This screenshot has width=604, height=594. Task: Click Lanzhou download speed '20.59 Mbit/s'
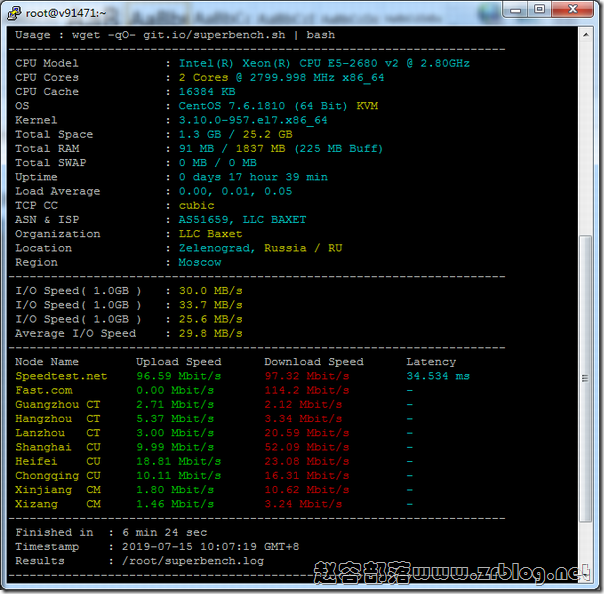pos(307,433)
